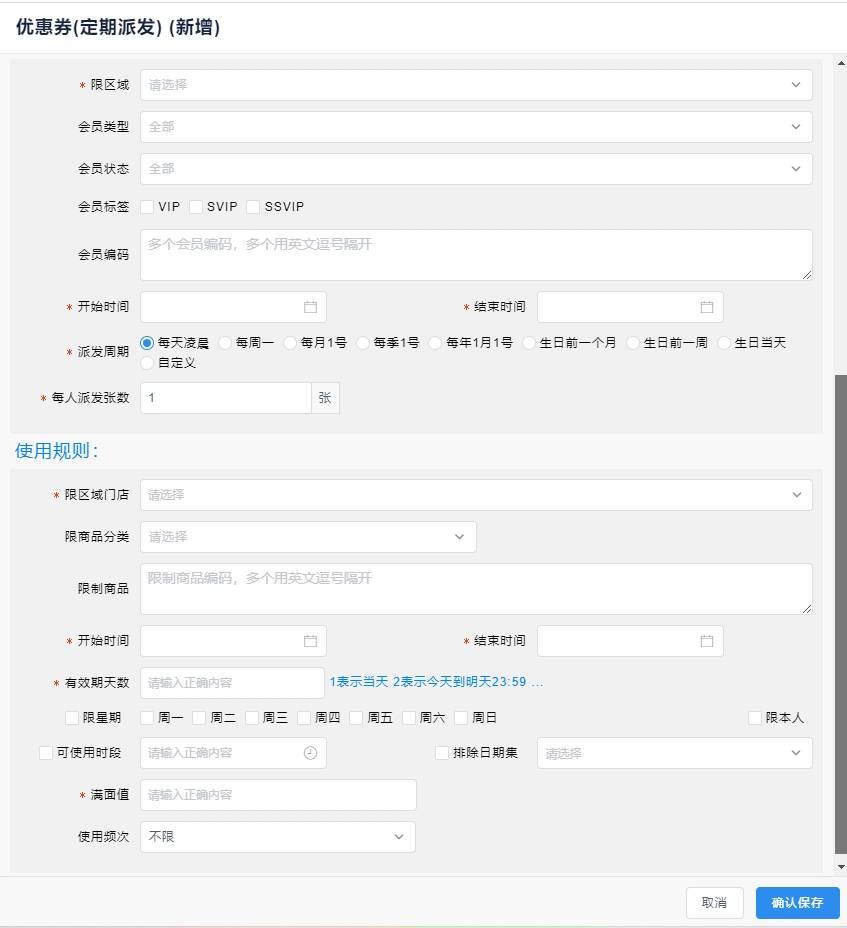Check the SSVIP member tag
The width and height of the screenshot is (847, 928).
253,207
